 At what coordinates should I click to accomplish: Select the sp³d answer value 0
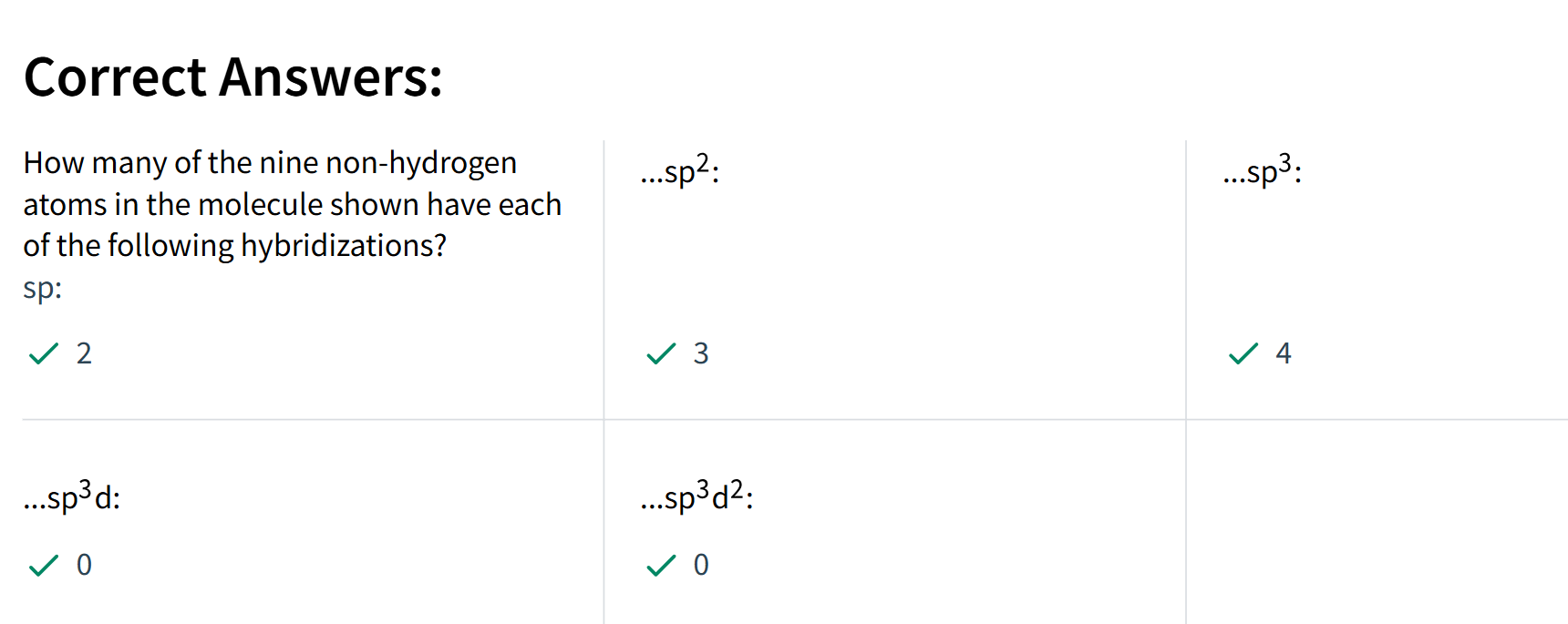(x=84, y=565)
